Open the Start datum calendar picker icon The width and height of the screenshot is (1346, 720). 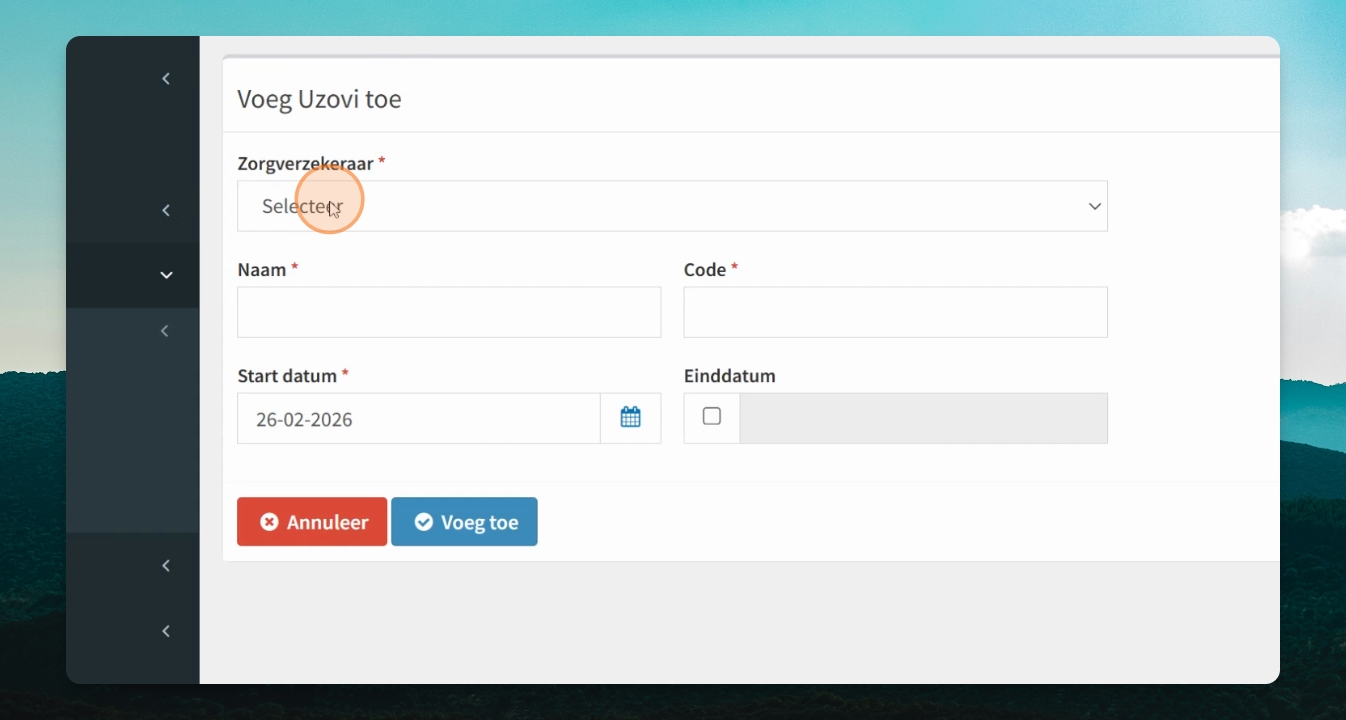[630, 418]
